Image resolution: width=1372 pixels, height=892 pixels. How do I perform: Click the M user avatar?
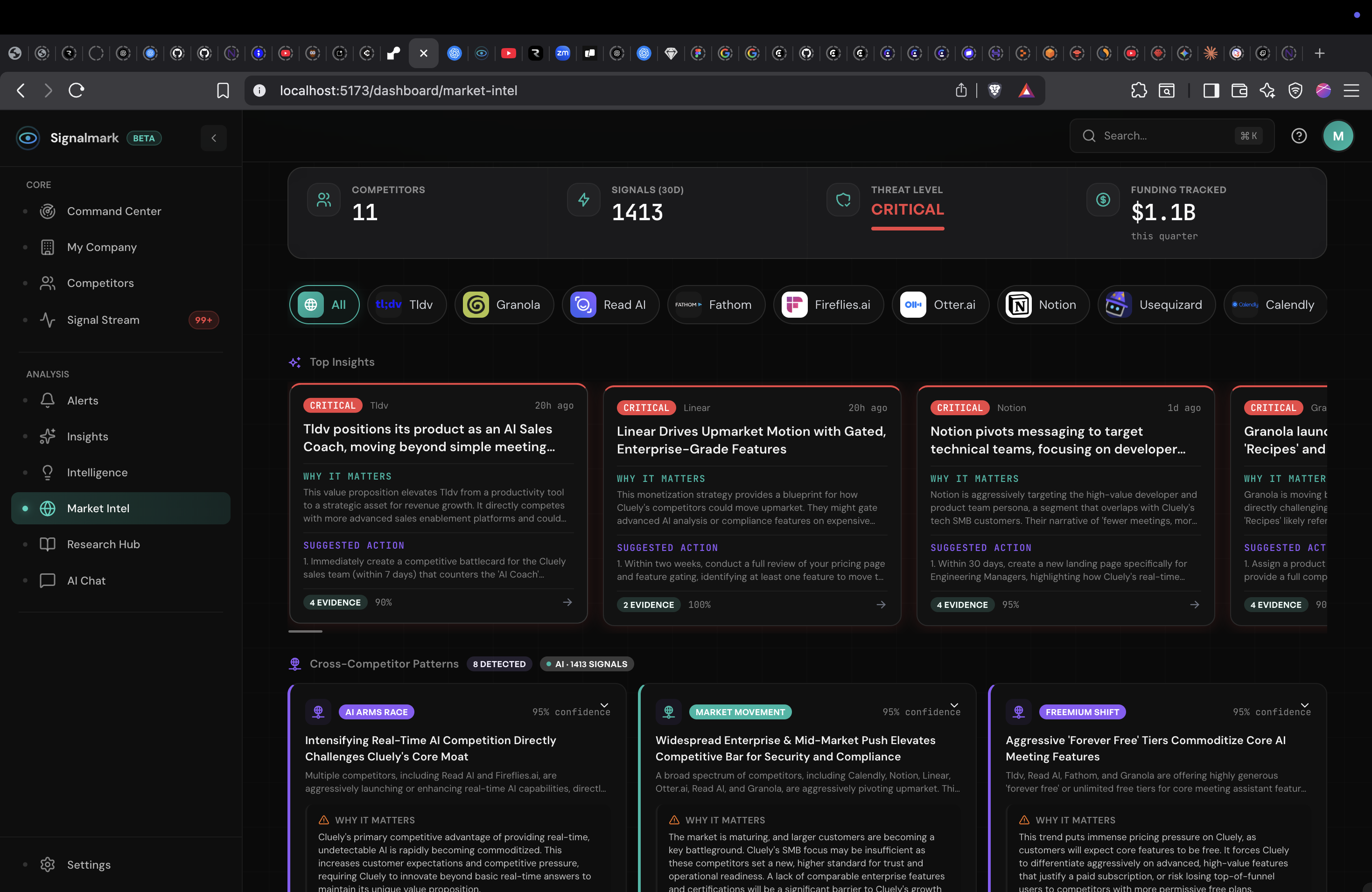click(x=1337, y=136)
